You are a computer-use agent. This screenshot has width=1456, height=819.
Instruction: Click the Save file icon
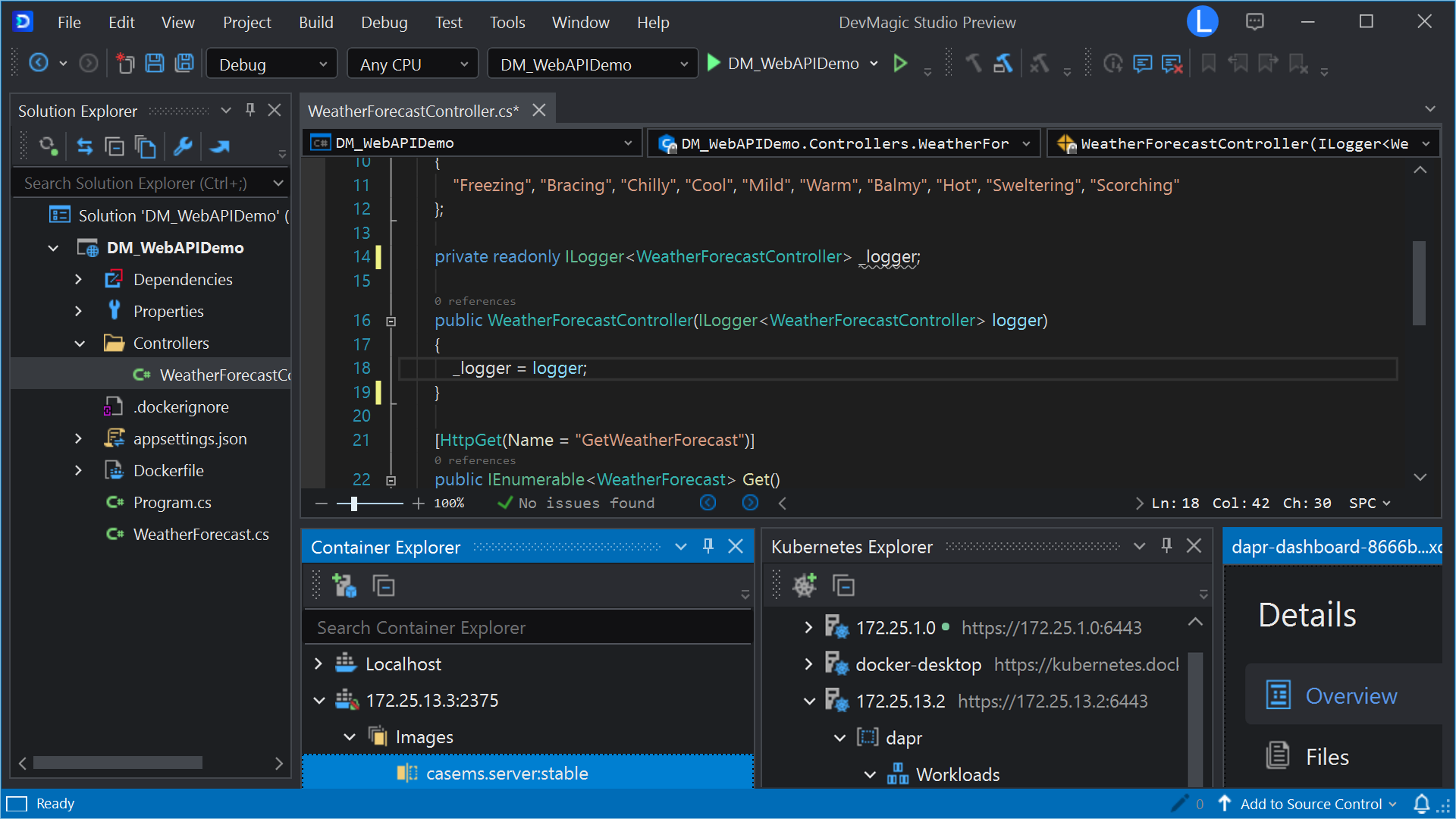pos(155,63)
